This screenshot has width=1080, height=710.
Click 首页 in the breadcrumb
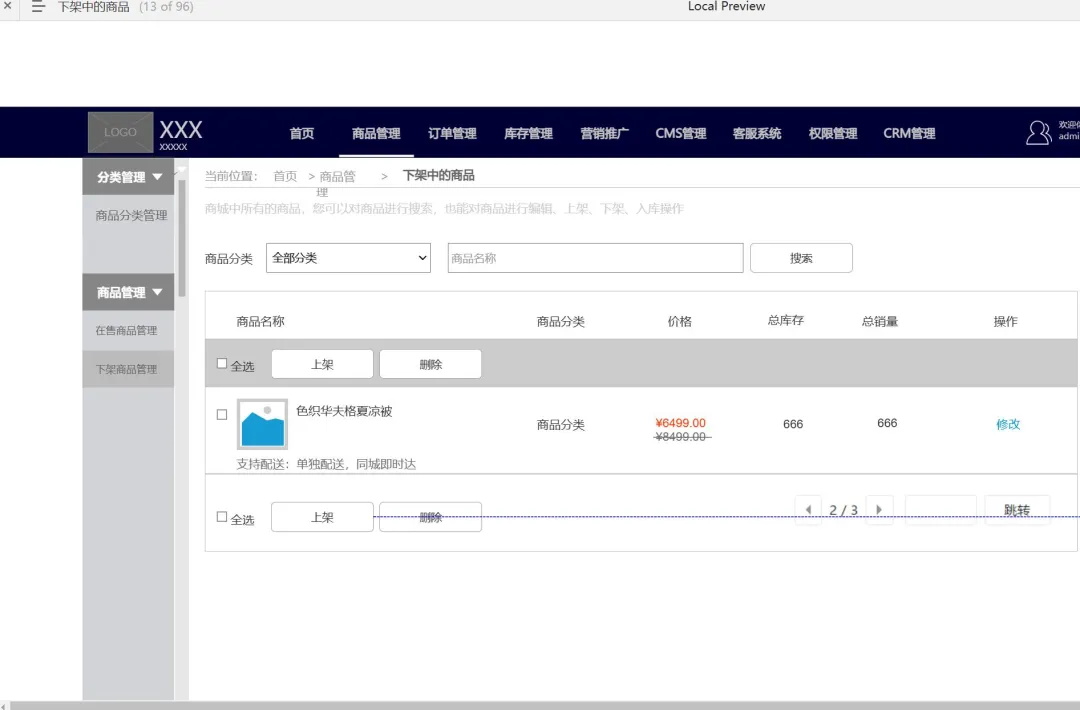285,176
